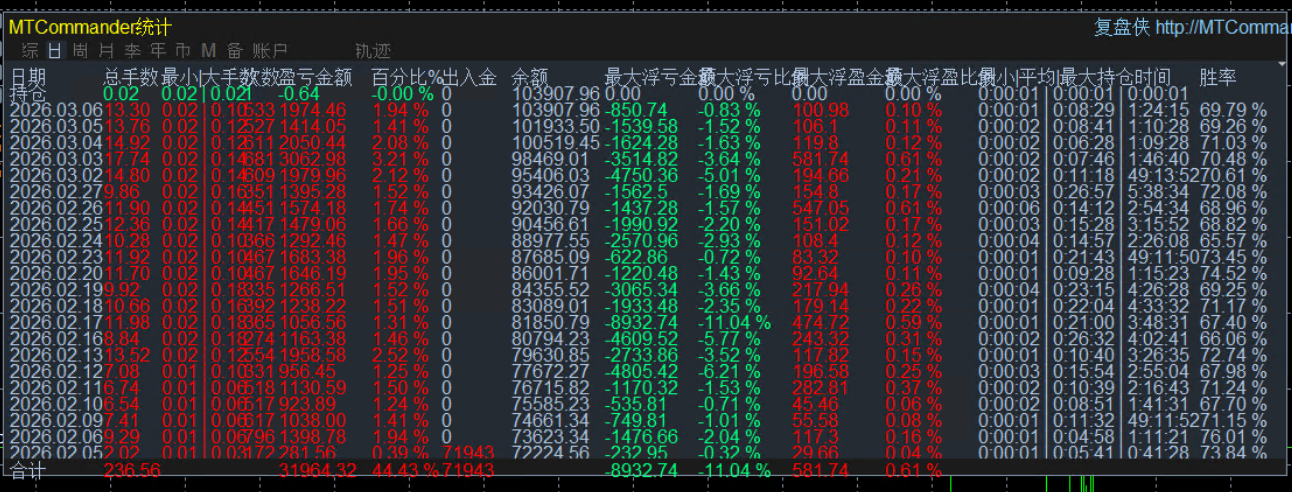Image resolution: width=1292 pixels, height=492 pixels.
Task: Select the 2026.03.05 date row
Action: pyautogui.click(x=56, y=126)
